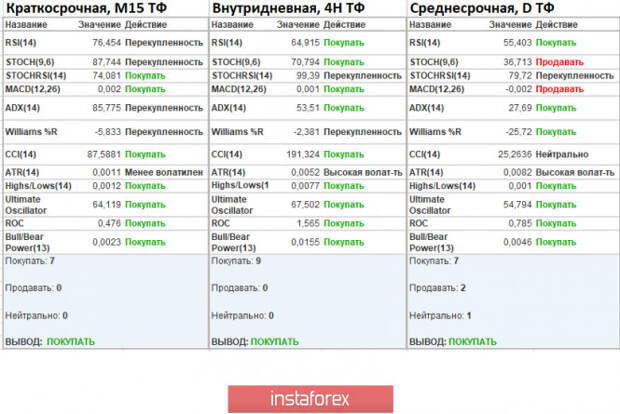Select the Внутридневная, 4H ТФ heading
Screen dimensions: 620x414
tap(288, 8)
